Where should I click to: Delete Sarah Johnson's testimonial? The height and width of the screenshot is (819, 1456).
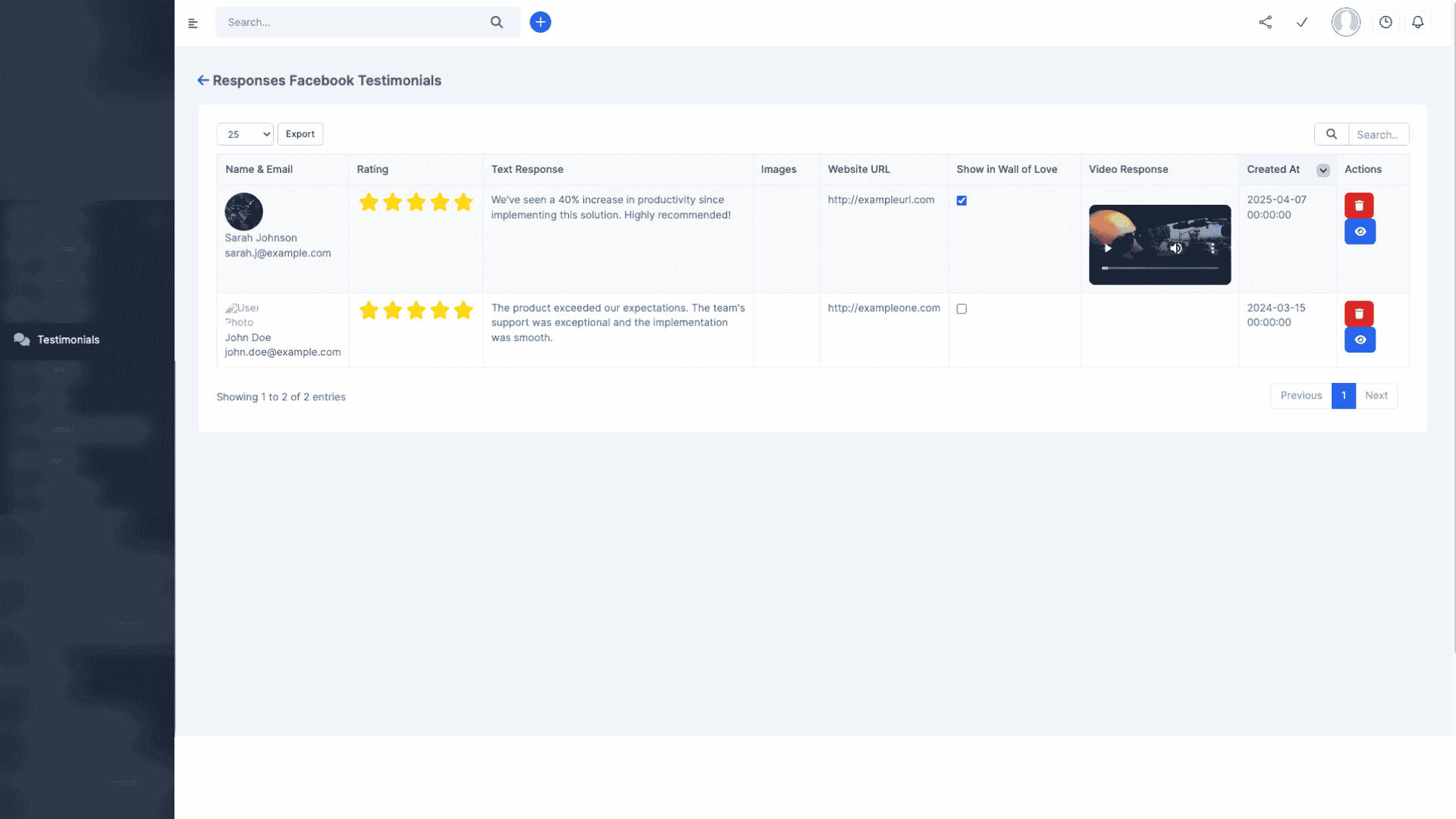1359,206
